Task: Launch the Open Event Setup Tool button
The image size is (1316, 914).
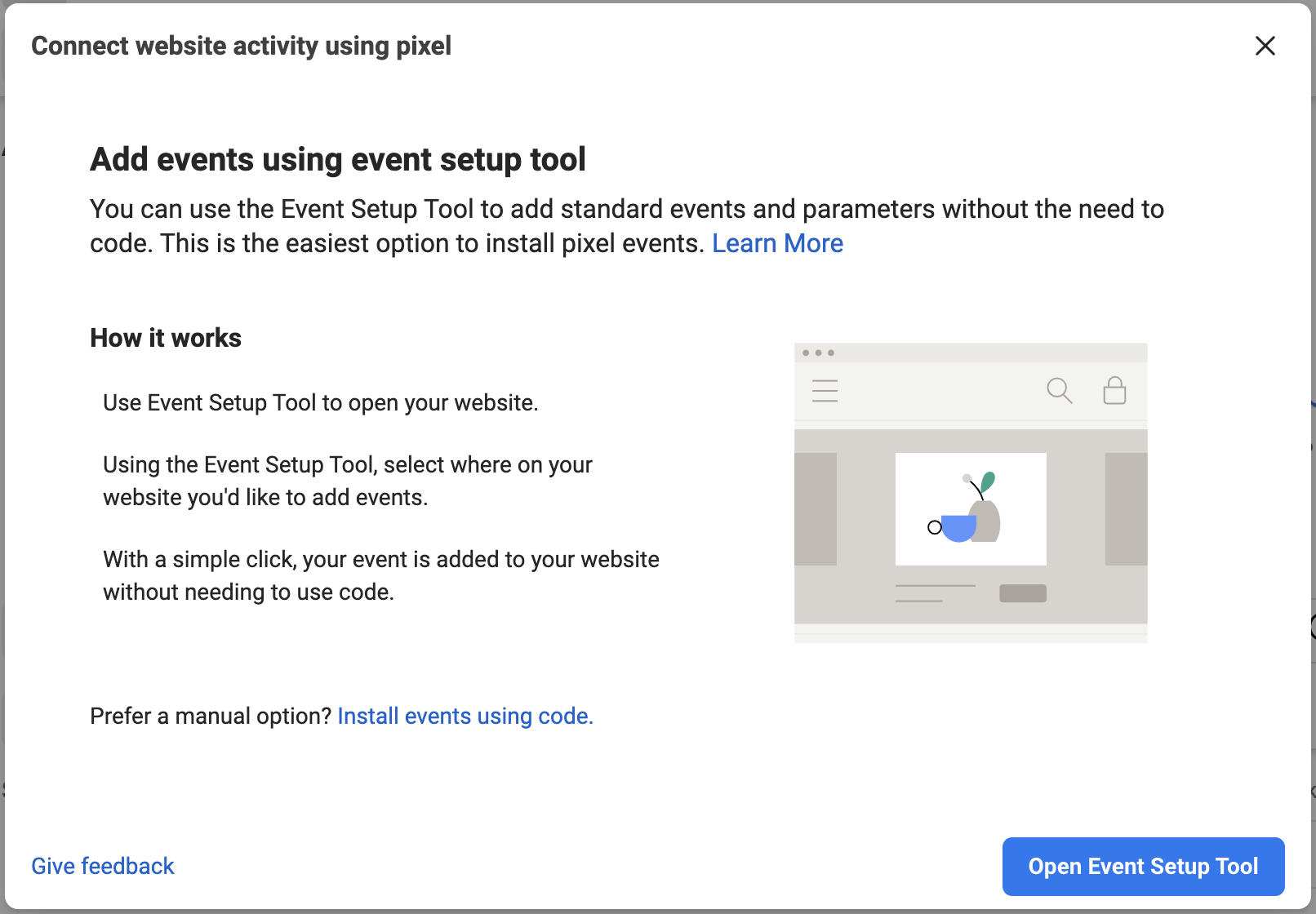Action: coord(1143,866)
